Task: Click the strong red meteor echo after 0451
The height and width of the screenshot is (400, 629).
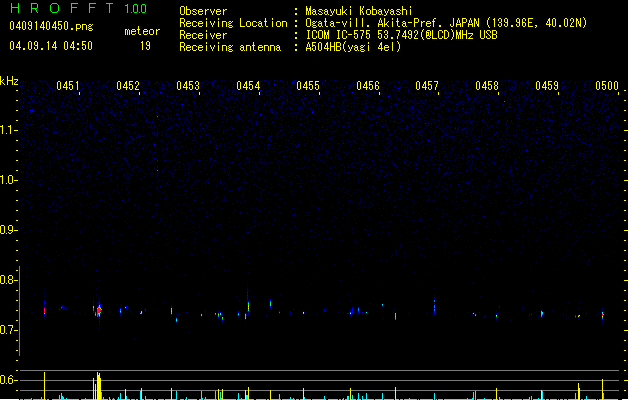Action: click(x=98, y=311)
